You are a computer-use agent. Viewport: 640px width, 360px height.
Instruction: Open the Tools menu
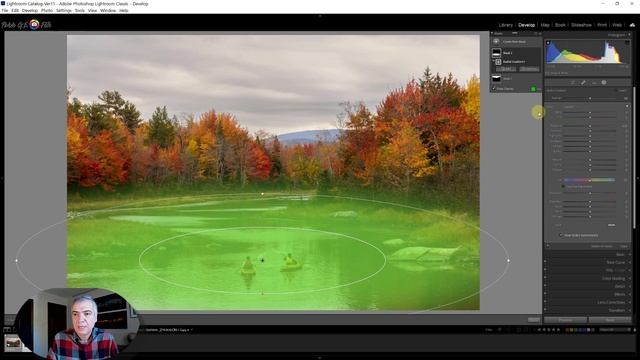click(80, 10)
